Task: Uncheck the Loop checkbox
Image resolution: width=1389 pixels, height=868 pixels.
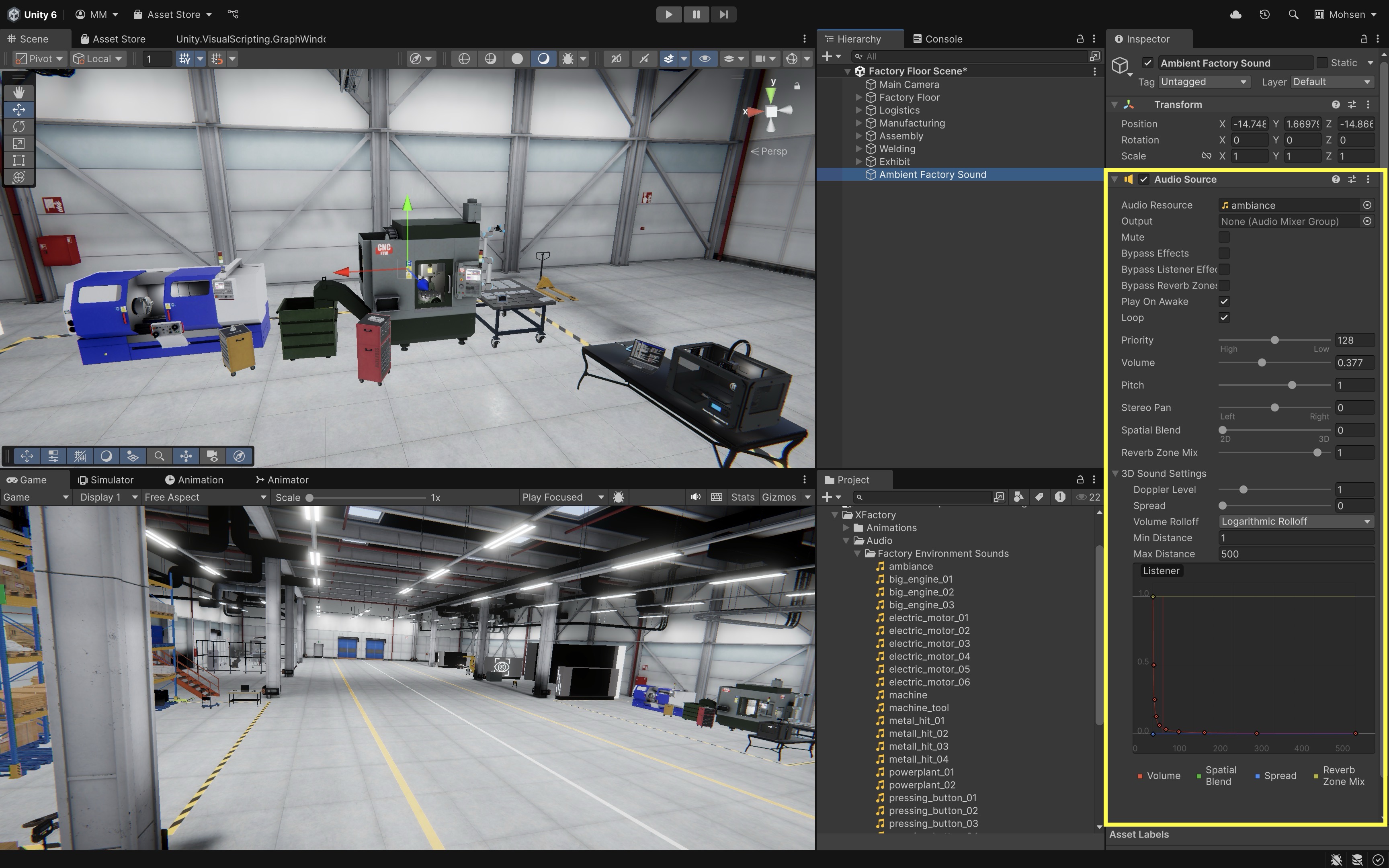Action: point(1224,317)
